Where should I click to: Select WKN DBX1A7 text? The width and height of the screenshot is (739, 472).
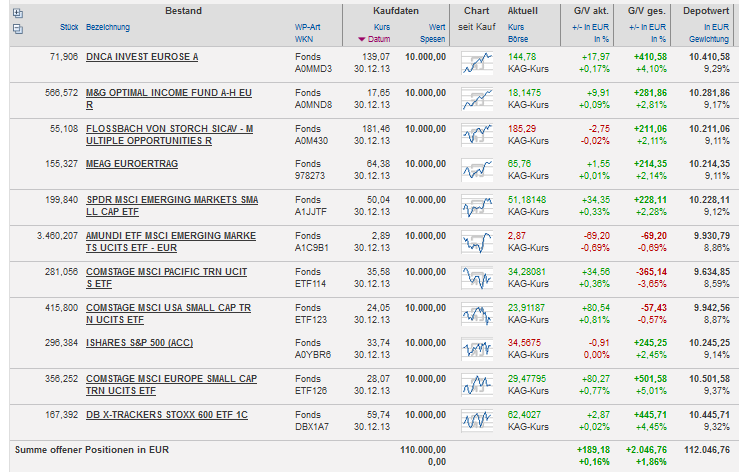pyautogui.click(x=312, y=427)
